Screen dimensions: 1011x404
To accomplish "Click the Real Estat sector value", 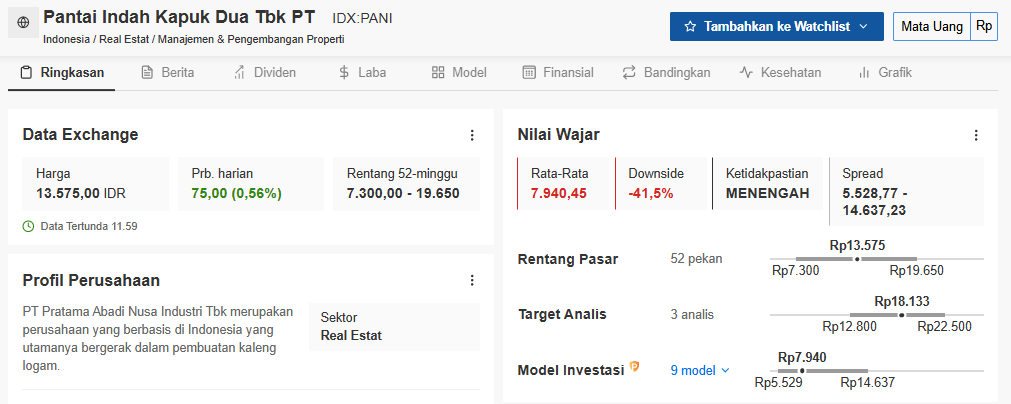I will (x=351, y=336).
